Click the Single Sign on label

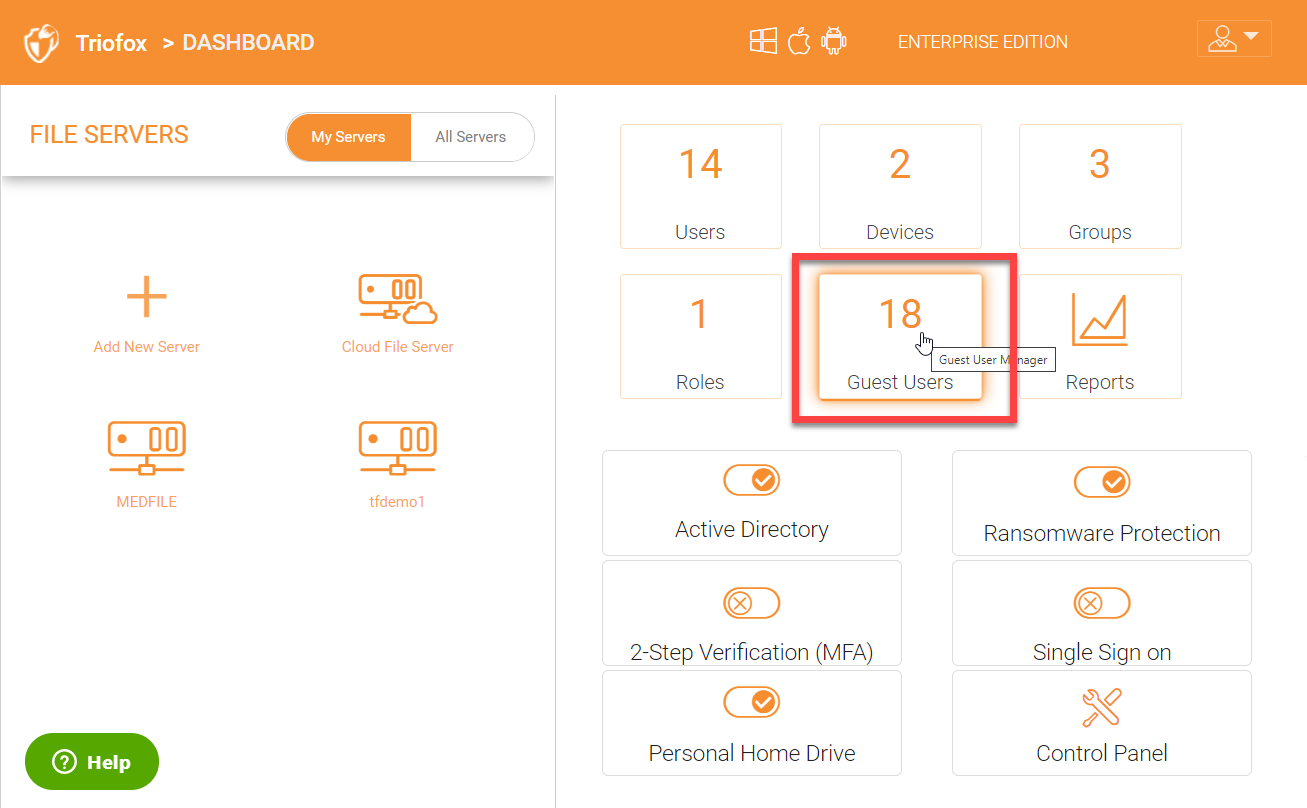(x=1102, y=653)
